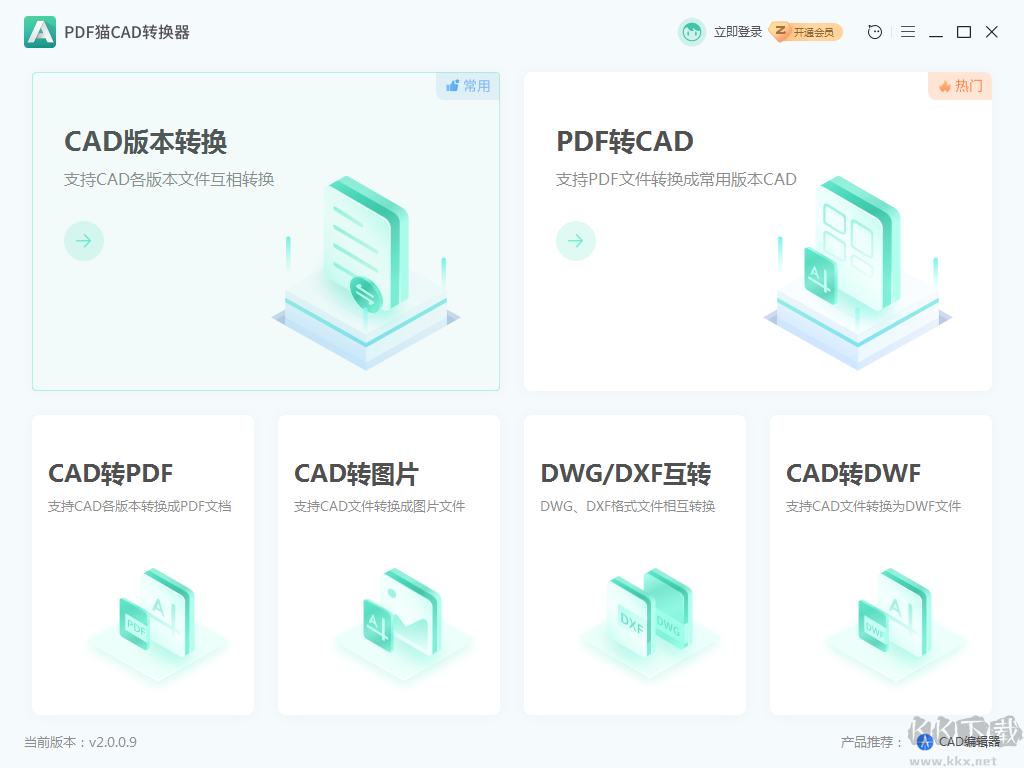The image size is (1024, 768).
Task: Open the hamburger menu icon
Action: click(x=908, y=32)
